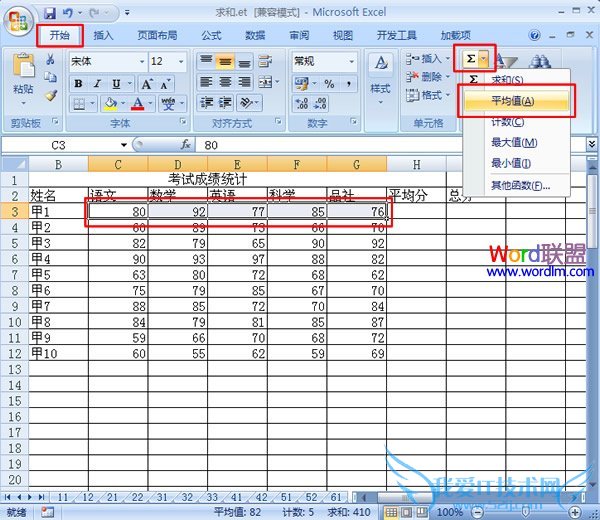Click the Copy icon
Image resolution: width=600 pixels, height=520 pixels.
[x=50, y=77]
